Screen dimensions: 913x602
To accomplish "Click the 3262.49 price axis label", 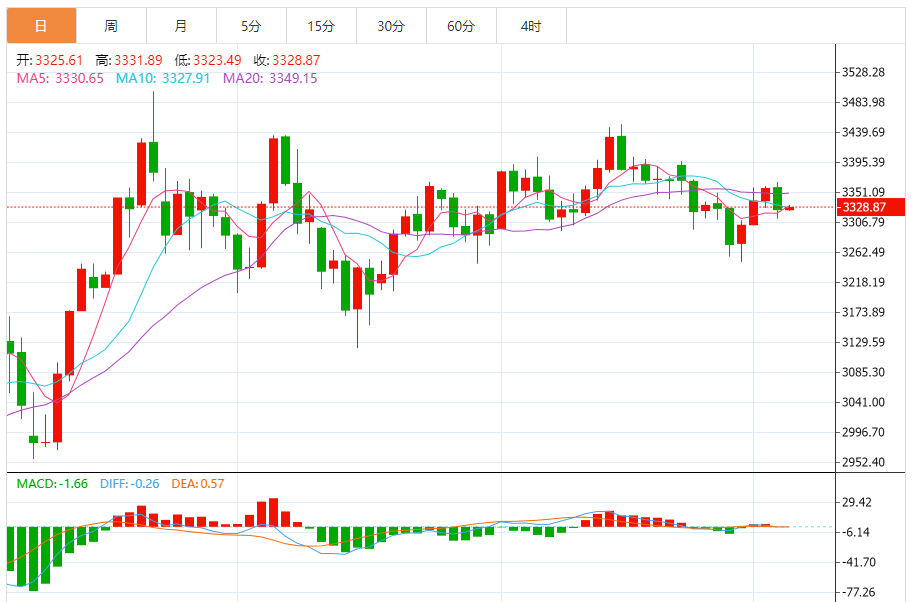I will (863, 252).
